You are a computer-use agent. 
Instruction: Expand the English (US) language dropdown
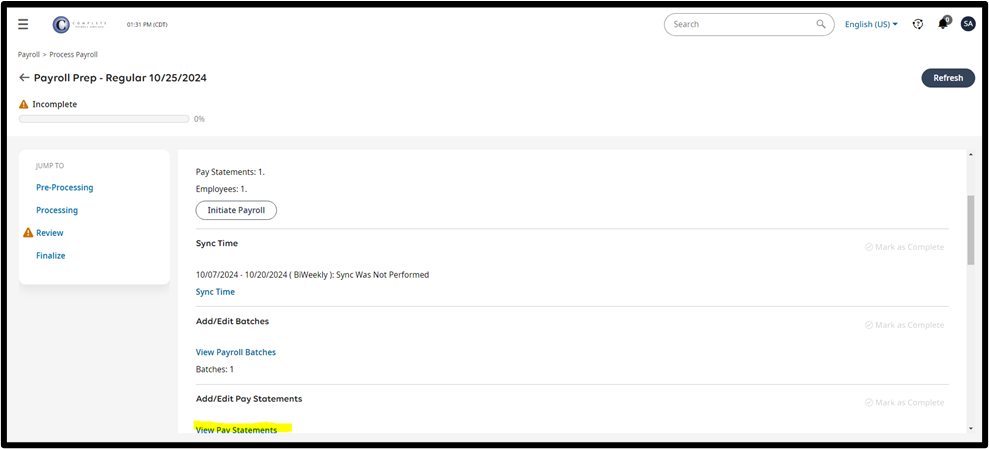(871, 24)
